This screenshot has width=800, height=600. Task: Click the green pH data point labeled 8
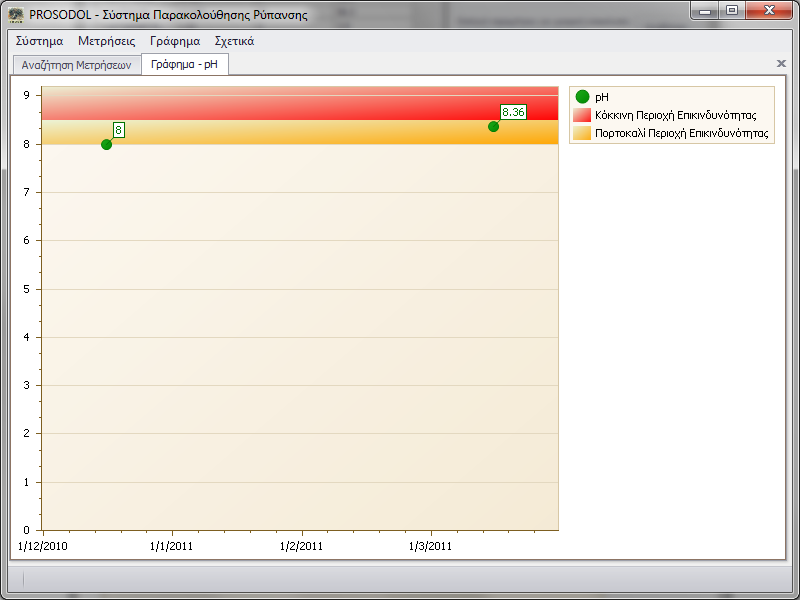[106, 145]
